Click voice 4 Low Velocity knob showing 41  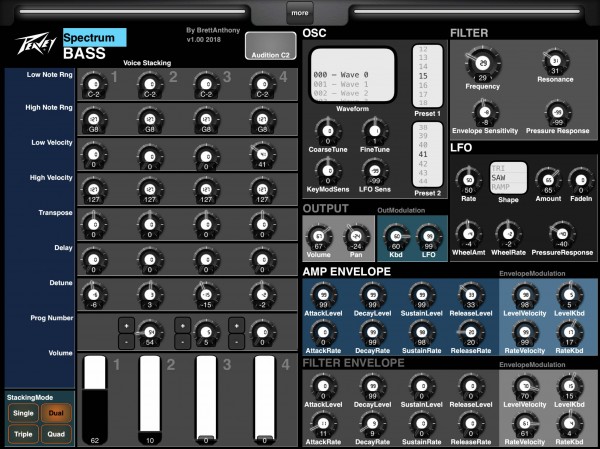point(262,156)
